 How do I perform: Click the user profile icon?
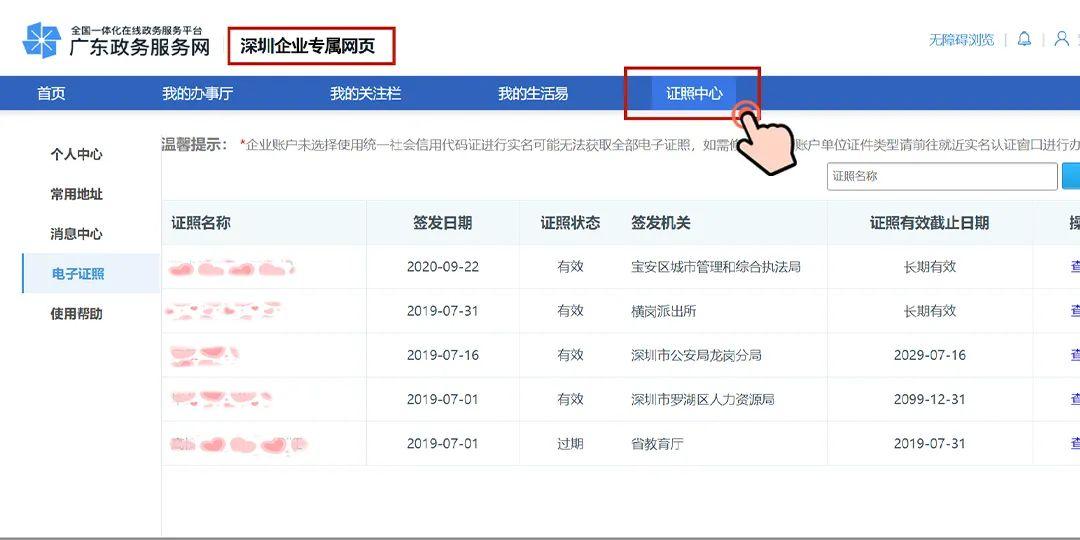coord(1061,39)
